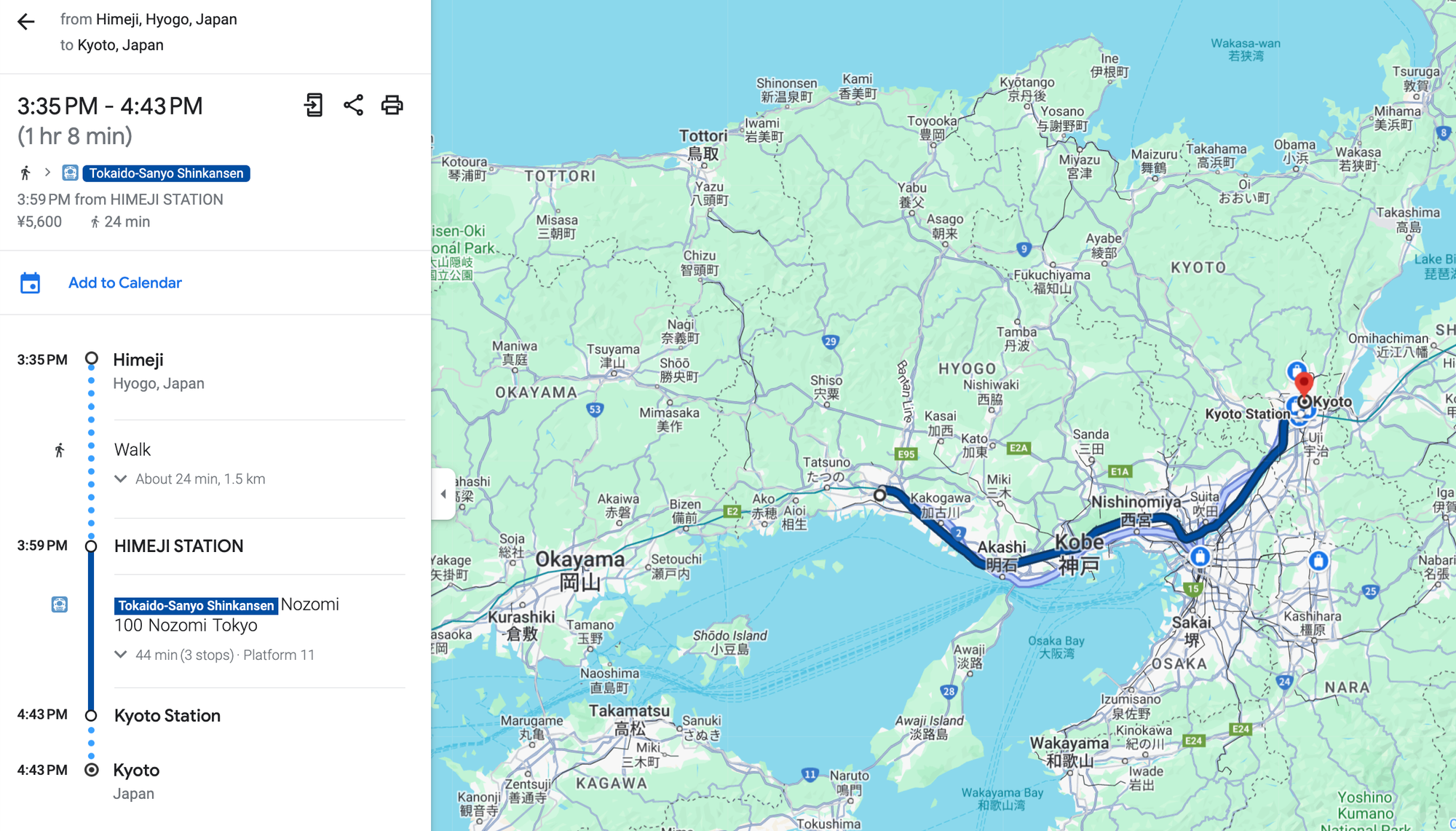Click the Kobe city label on map

click(x=1079, y=543)
